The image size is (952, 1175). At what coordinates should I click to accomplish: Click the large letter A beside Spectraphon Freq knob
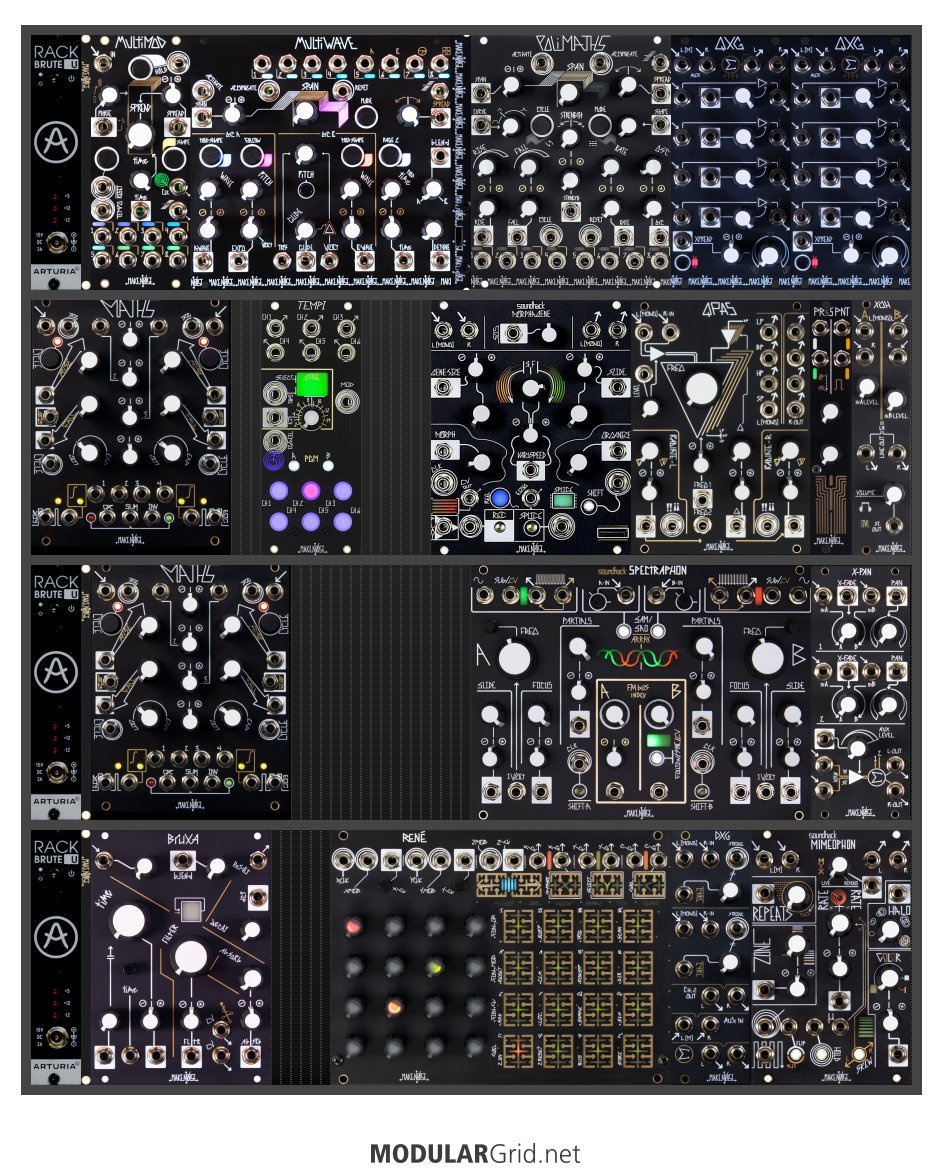[x=483, y=655]
